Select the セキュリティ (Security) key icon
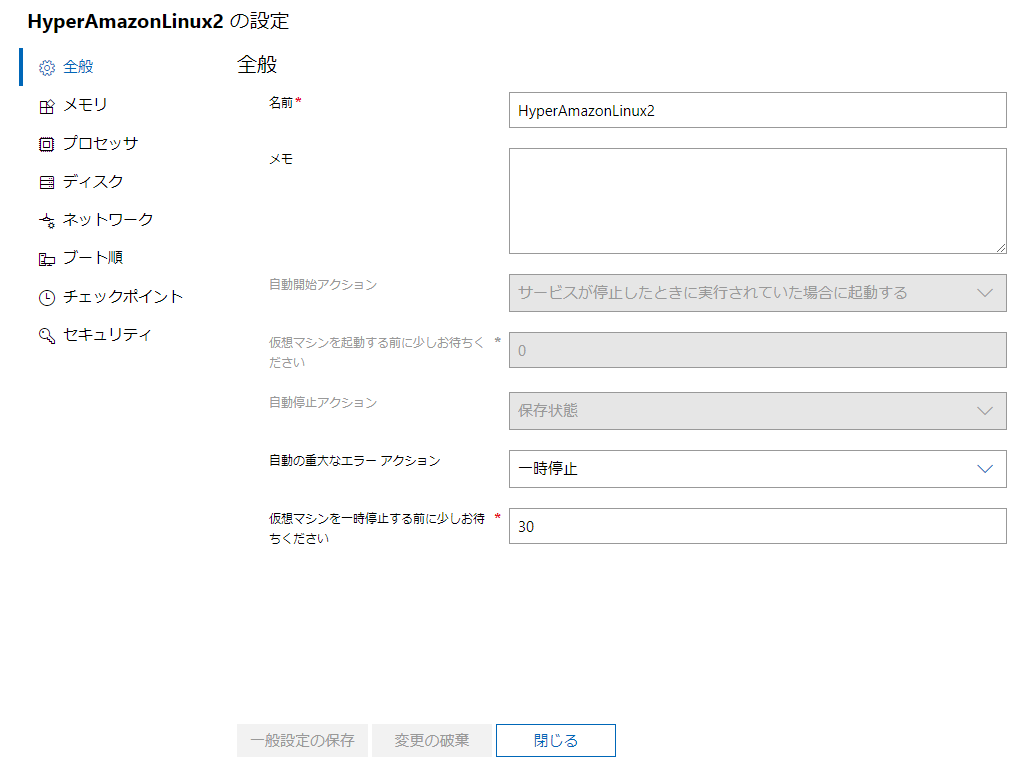The image size is (1023, 762). coord(47,335)
